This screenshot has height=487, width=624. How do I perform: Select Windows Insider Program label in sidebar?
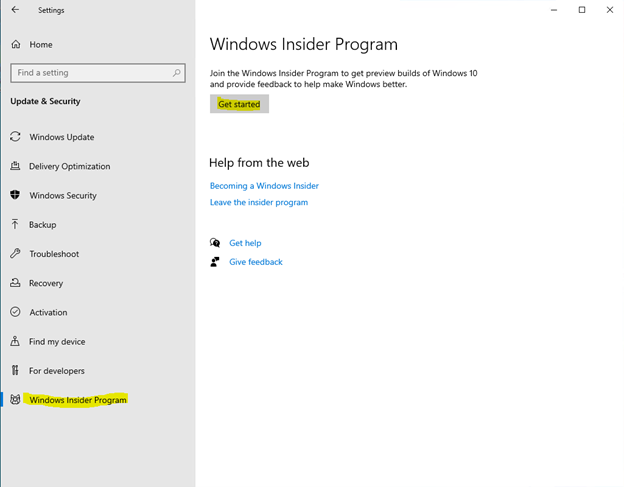coord(78,400)
